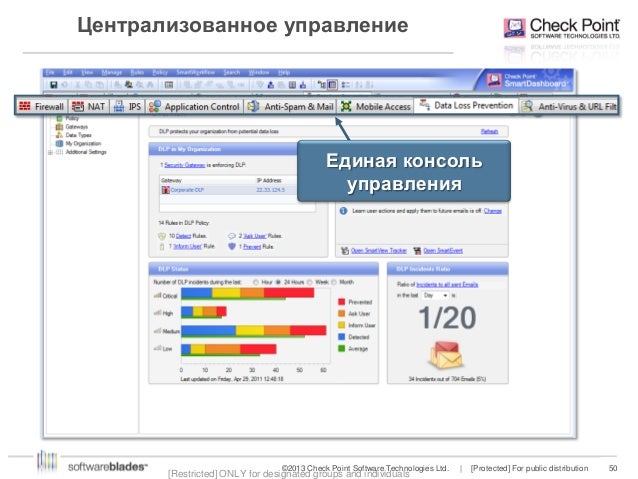Click the Save floppy disk toolbar icon

pyautogui.click(x=54, y=85)
